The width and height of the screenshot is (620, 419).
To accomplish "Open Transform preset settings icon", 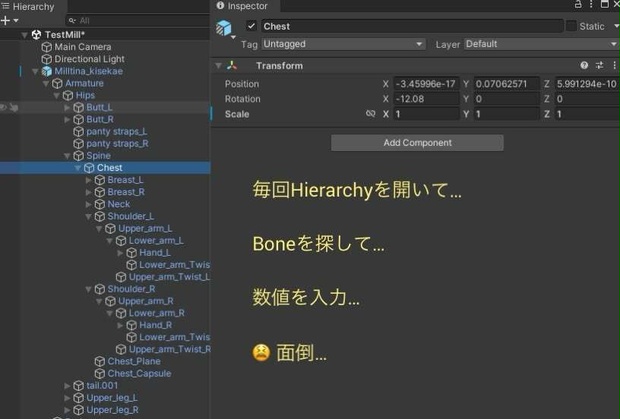I will (599, 66).
